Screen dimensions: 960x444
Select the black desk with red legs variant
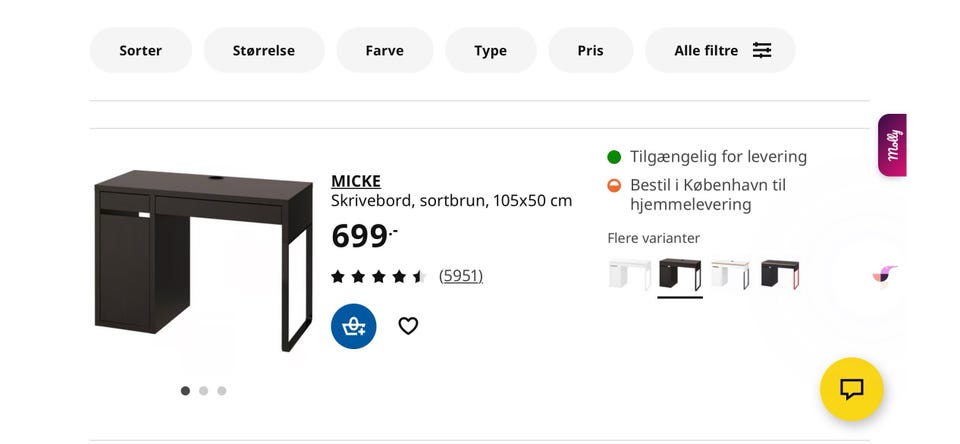tap(780, 274)
